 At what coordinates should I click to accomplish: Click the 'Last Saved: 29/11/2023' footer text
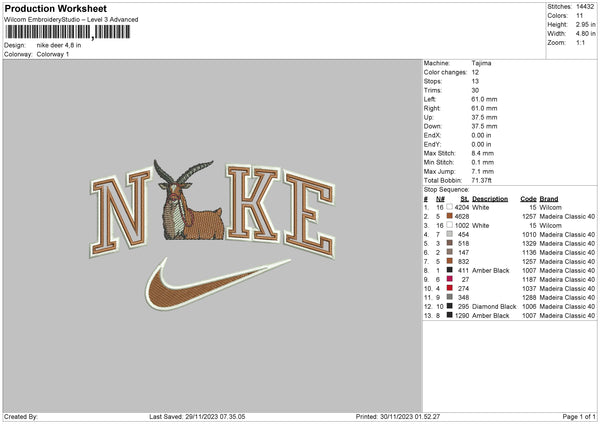click(197, 416)
